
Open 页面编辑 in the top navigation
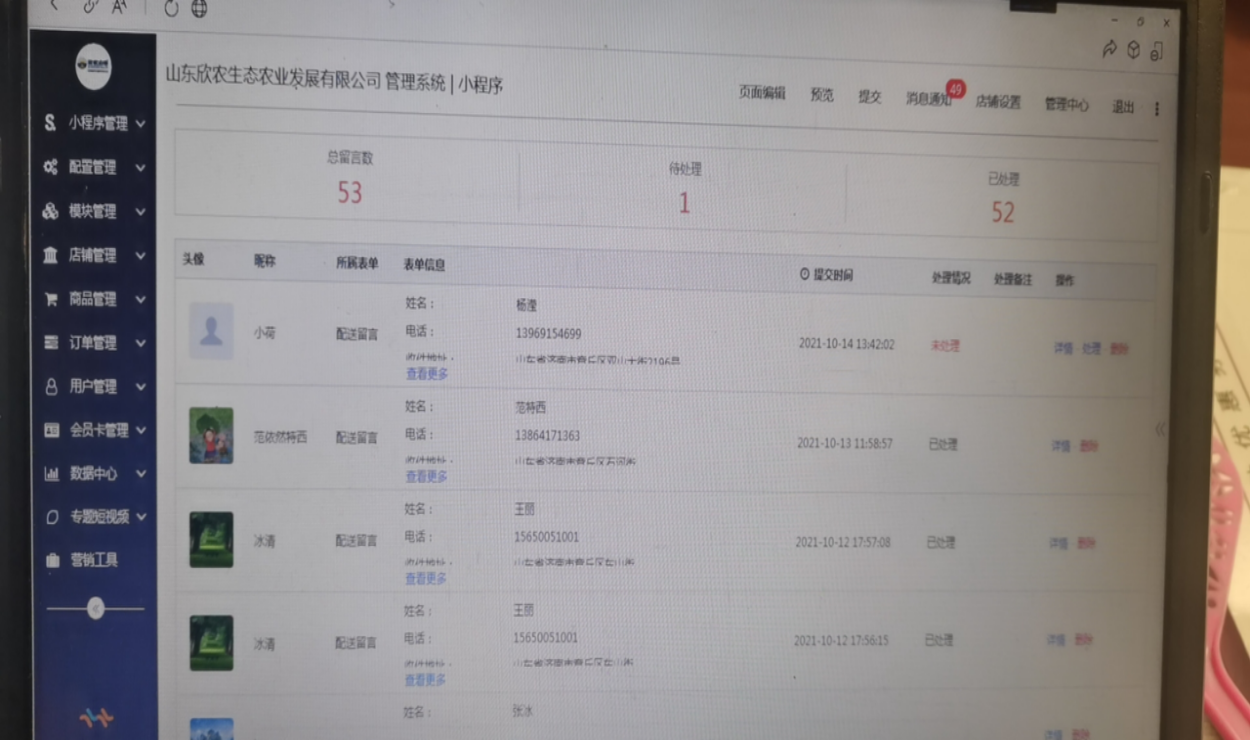coord(762,93)
